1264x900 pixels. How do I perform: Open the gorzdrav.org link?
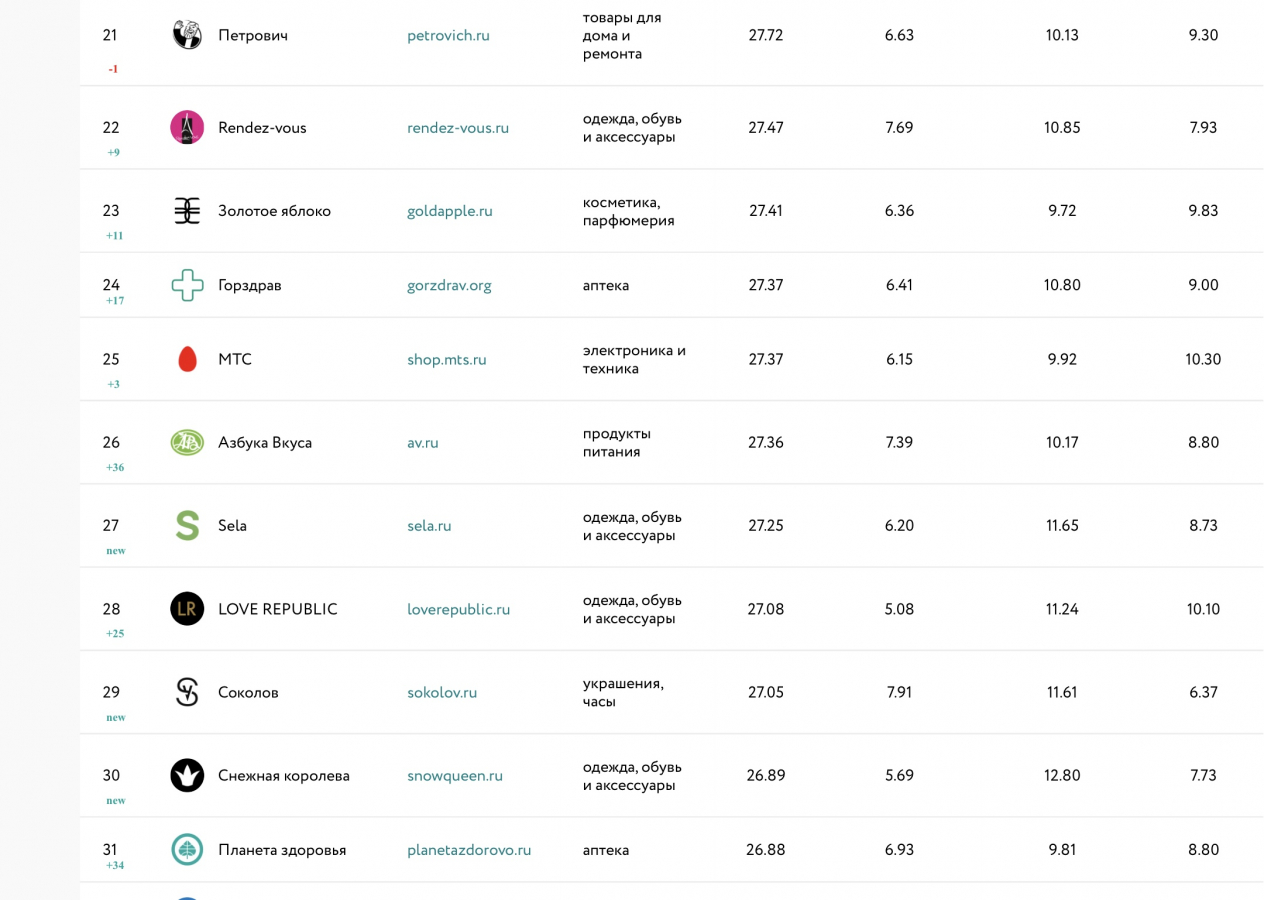click(x=449, y=285)
